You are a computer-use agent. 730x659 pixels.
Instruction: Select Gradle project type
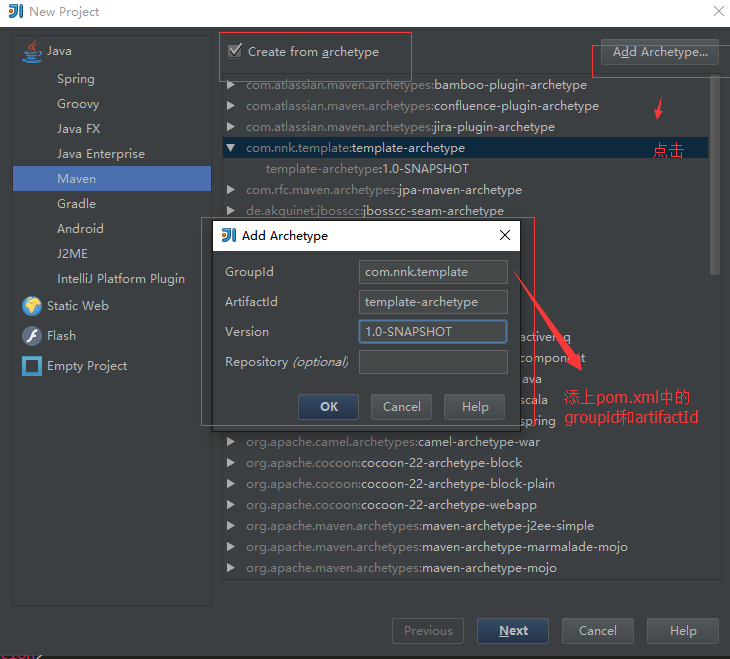76,204
